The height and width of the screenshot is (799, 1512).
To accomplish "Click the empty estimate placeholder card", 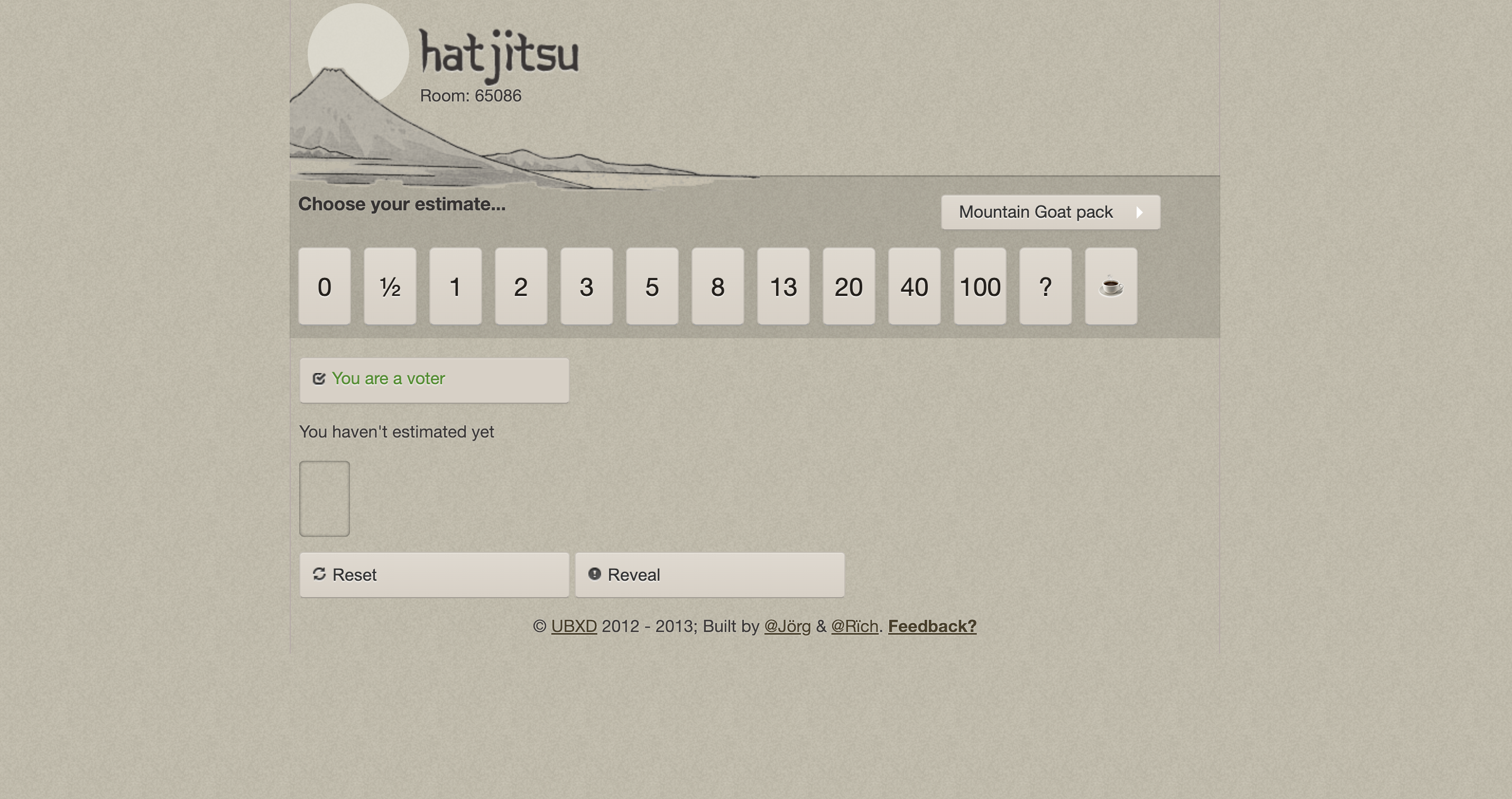I will pos(325,498).
